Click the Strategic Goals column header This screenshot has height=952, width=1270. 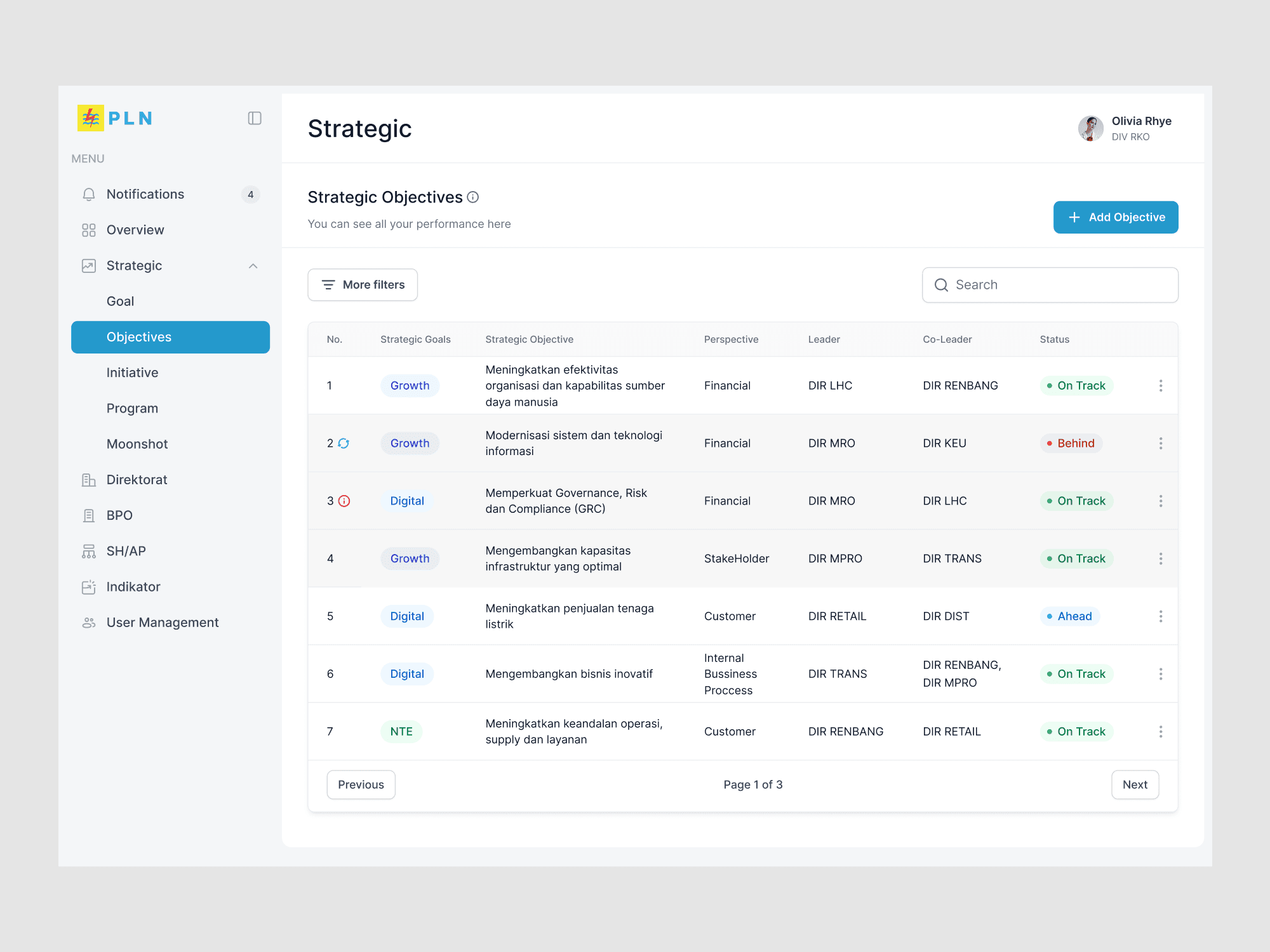(x=415, y=340)
